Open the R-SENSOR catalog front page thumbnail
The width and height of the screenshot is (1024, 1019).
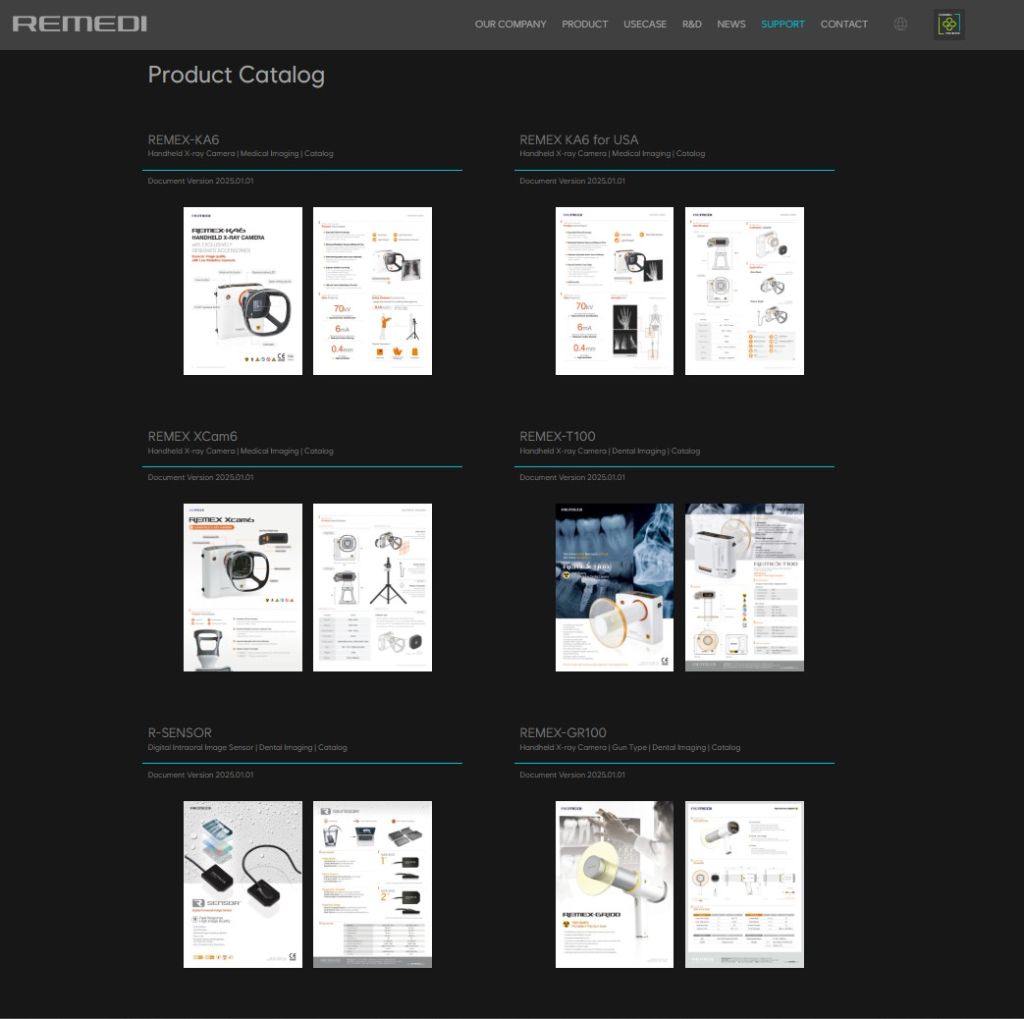pos(243,883)
